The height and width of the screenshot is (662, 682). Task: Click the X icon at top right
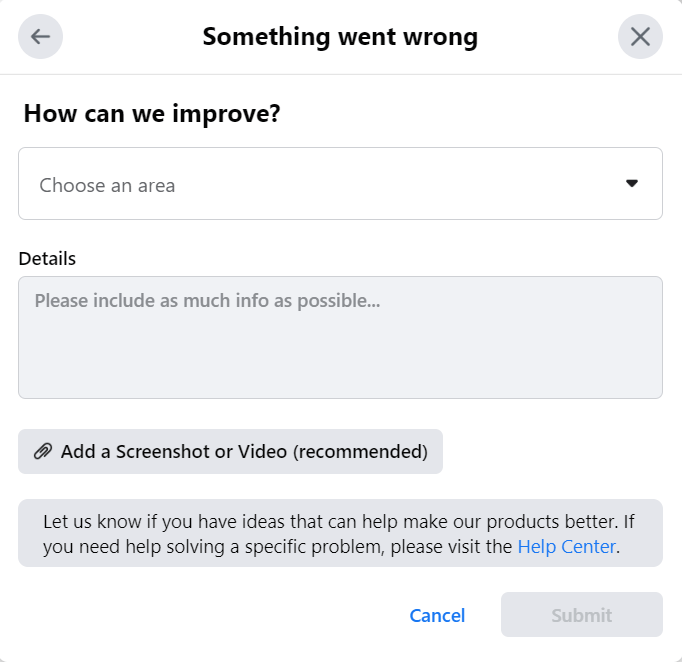640,37
